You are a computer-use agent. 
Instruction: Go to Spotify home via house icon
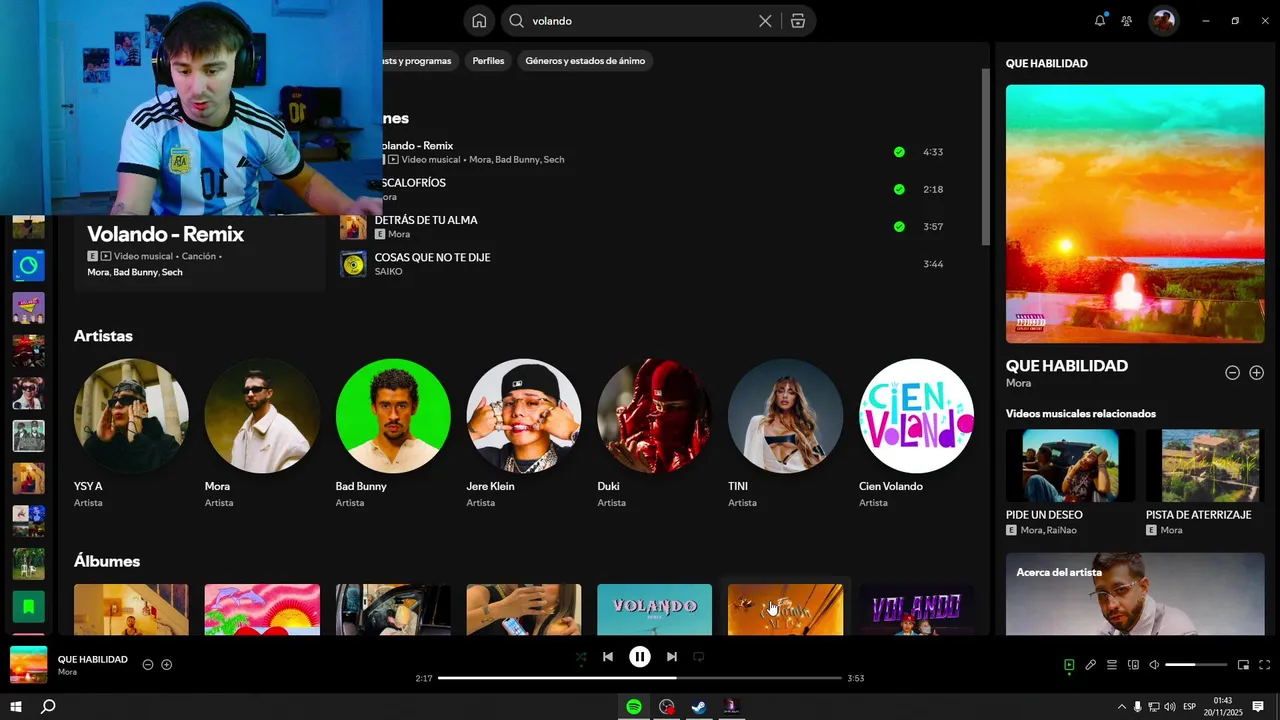[x=479, y=21]
